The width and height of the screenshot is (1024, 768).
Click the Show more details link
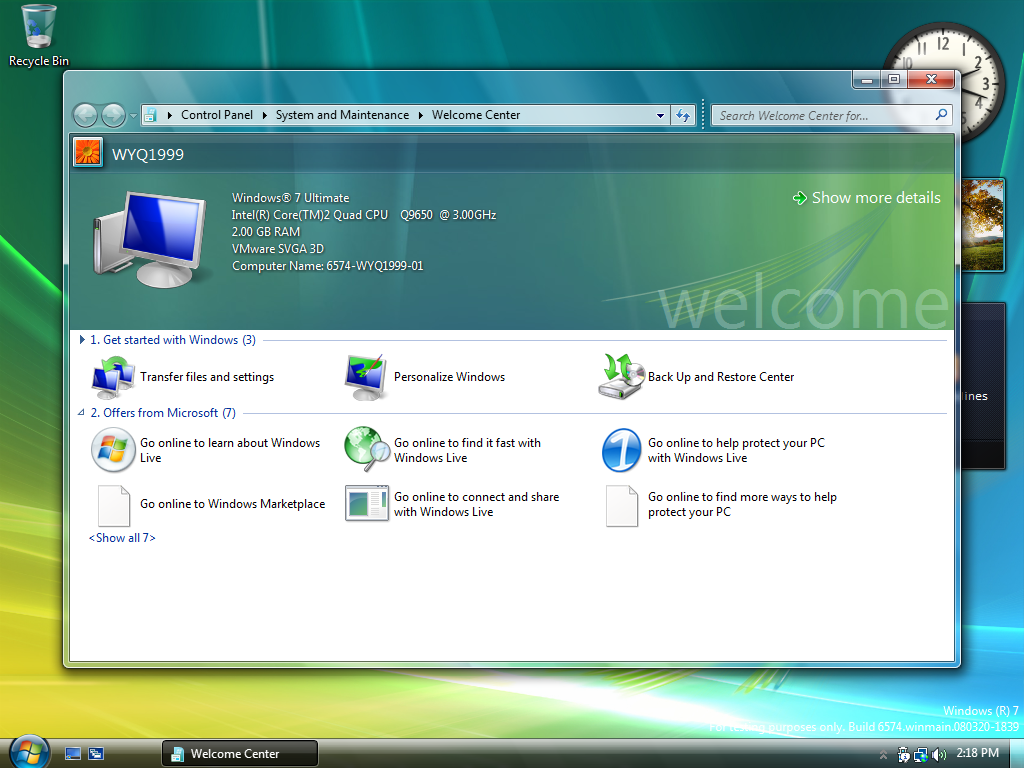(x=875, y=198)
